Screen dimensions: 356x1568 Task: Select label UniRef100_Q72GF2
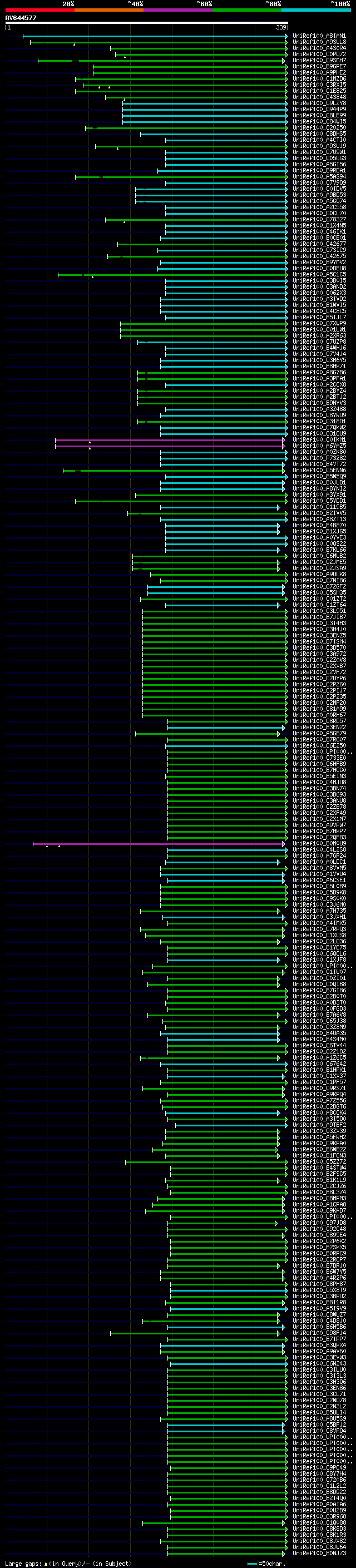point(319,587)
